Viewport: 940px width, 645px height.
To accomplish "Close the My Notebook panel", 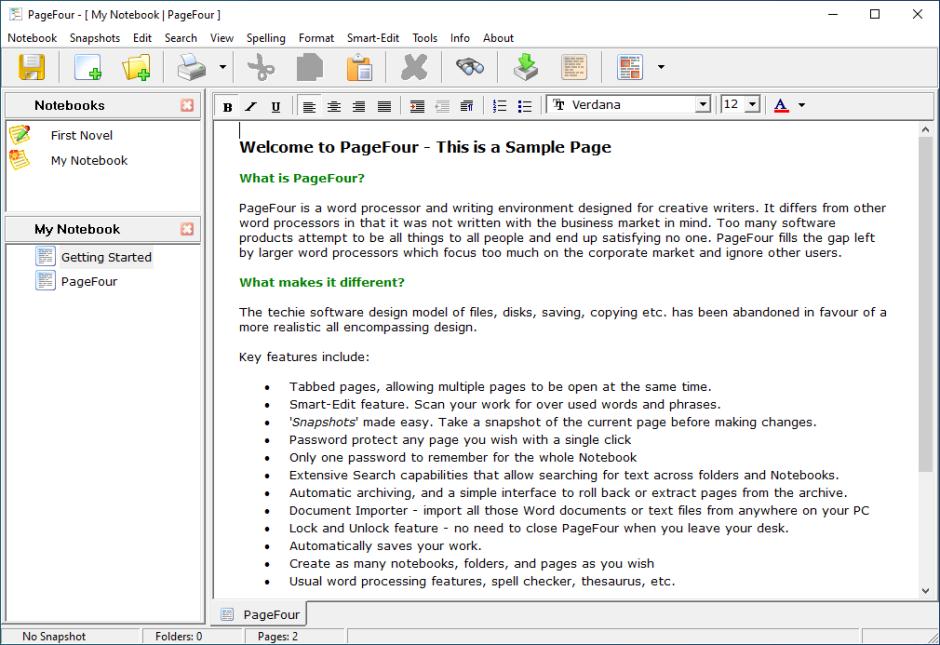I will pos(187,229).
